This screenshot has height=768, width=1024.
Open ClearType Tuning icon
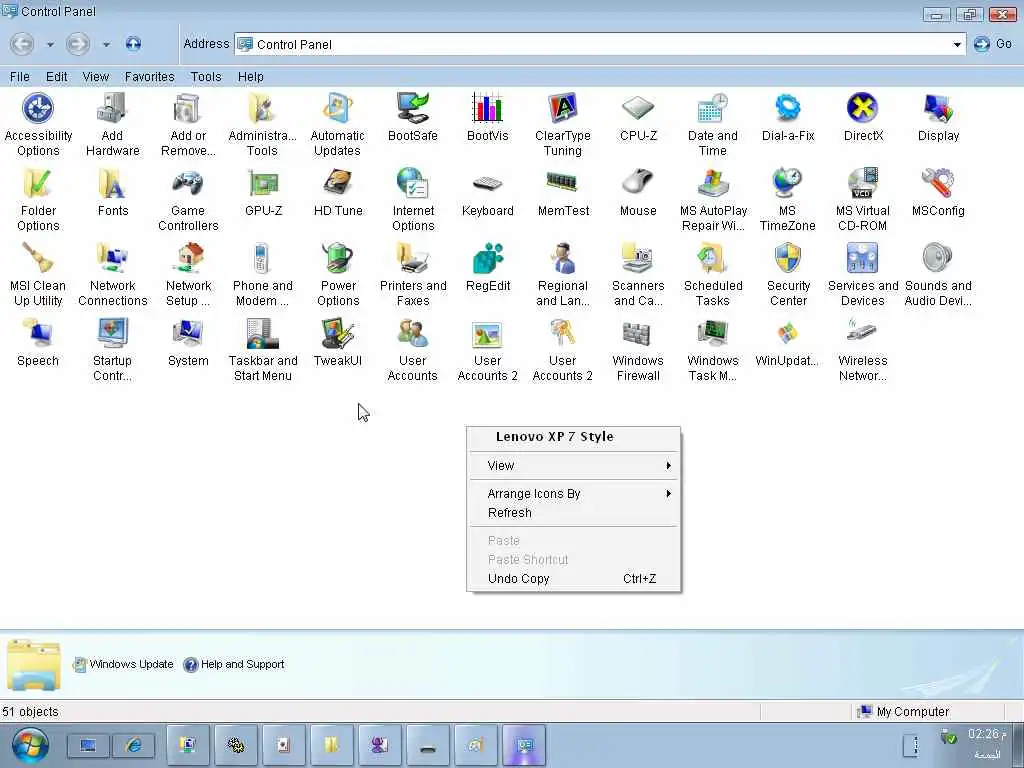click(563, 108)
